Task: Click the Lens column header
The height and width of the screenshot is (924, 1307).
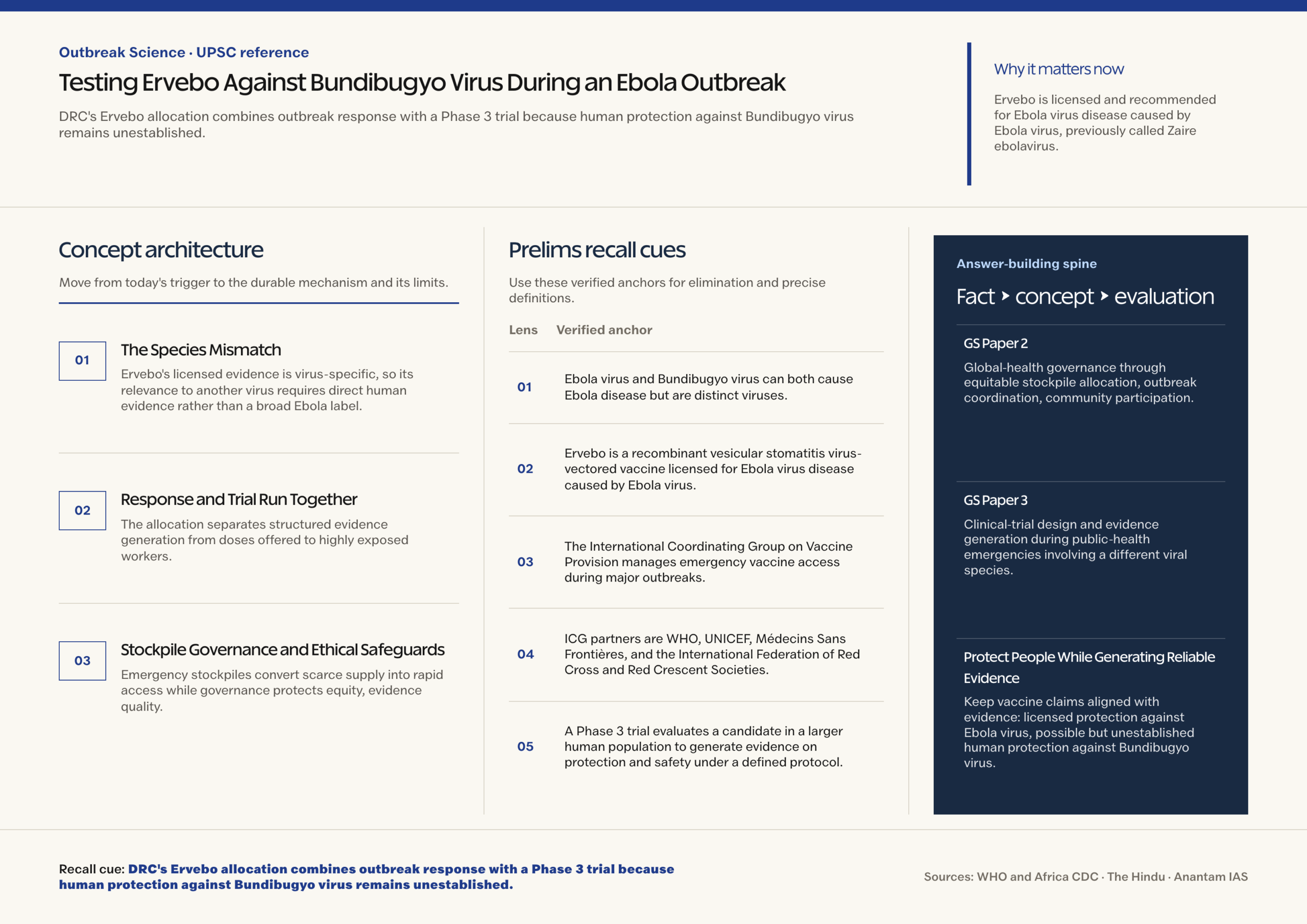Action: [x=523, y=330]
